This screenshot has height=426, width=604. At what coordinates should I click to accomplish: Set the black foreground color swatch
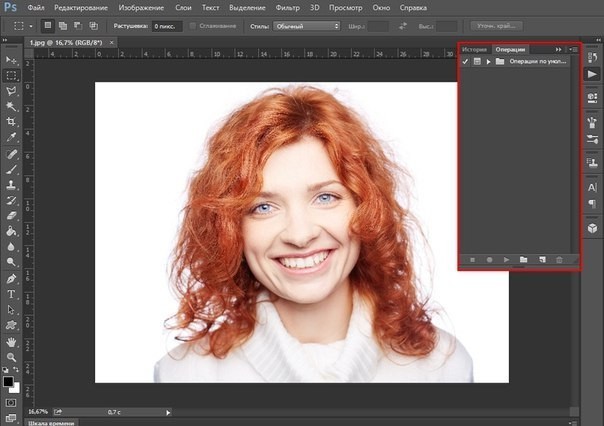(8, 381)
